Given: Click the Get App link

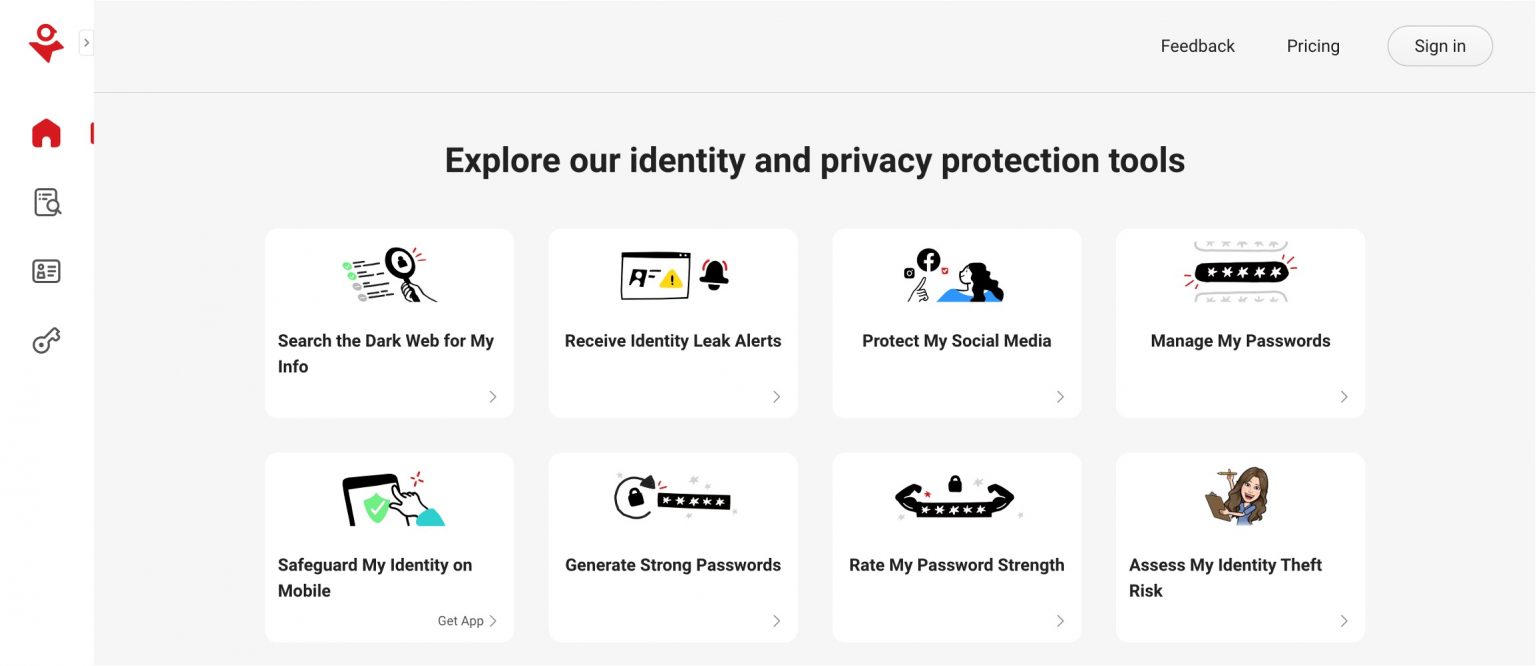Looking at the screenshot, I should tap(467, 621).
